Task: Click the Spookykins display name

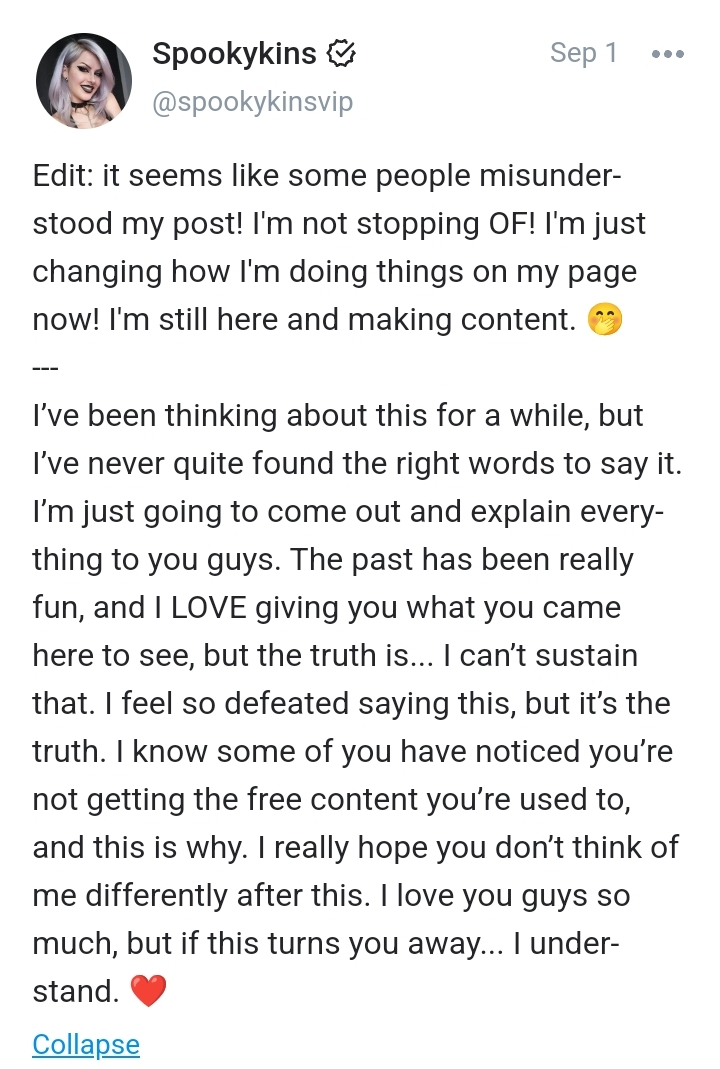Action: pos(234,54)
